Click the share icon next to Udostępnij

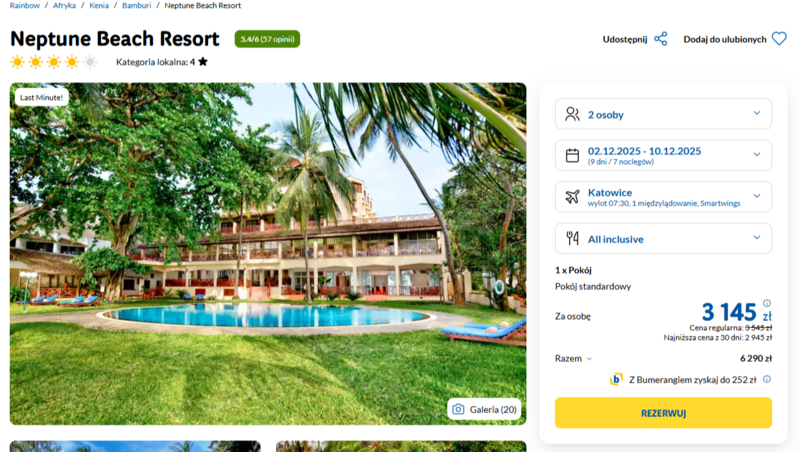(x=661, y=39)
